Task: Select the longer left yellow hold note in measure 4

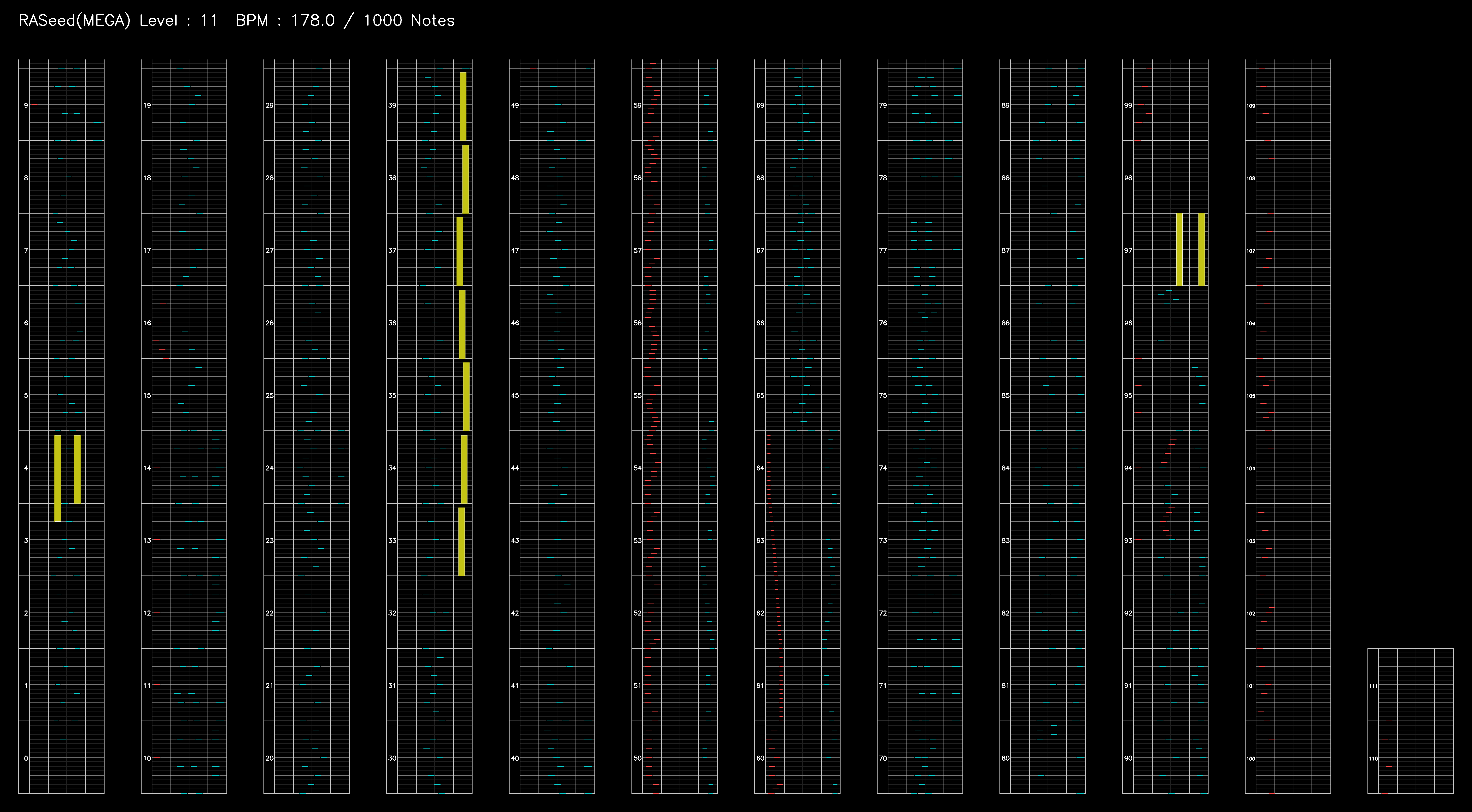Action: (58, 478)
